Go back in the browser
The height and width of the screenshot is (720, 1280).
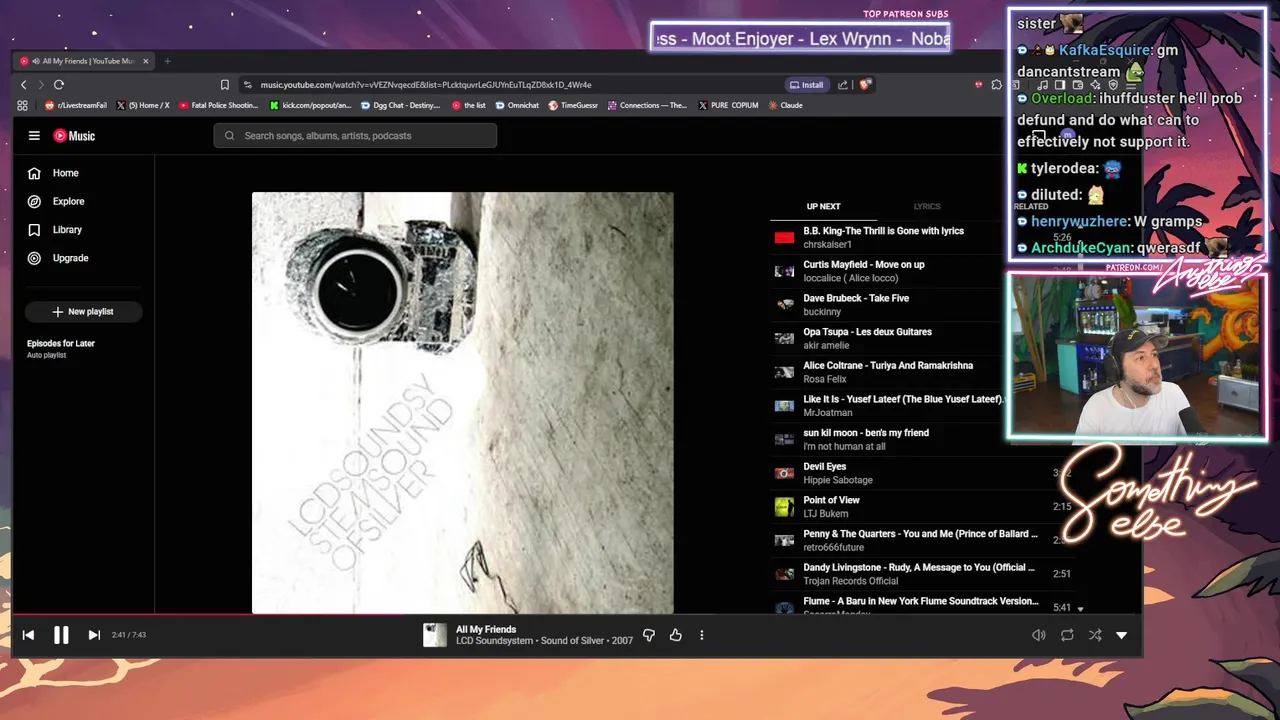click(24, 85)
